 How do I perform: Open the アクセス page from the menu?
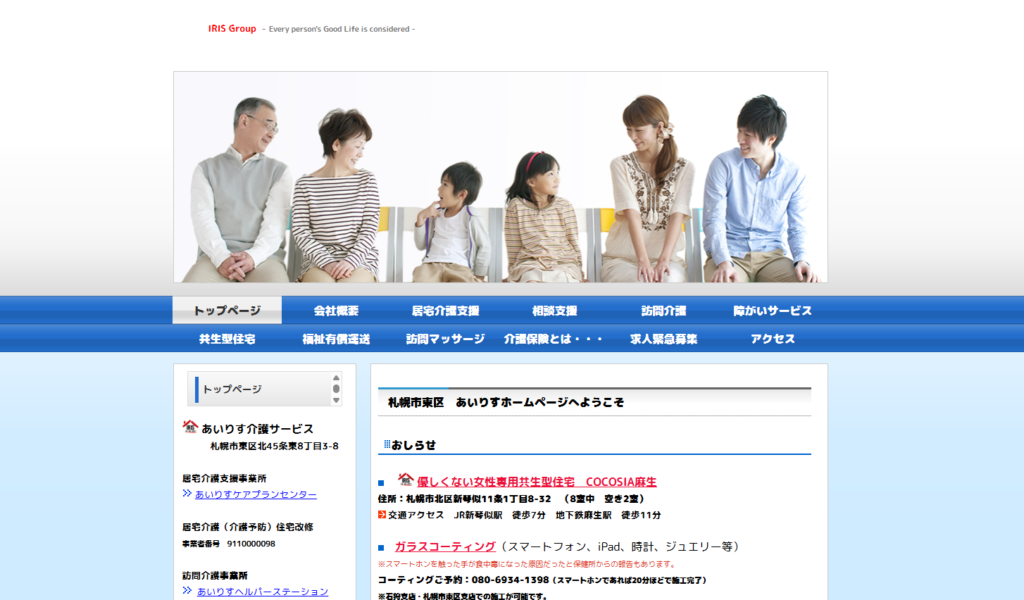pyautogui.click(x=772, y=339)
